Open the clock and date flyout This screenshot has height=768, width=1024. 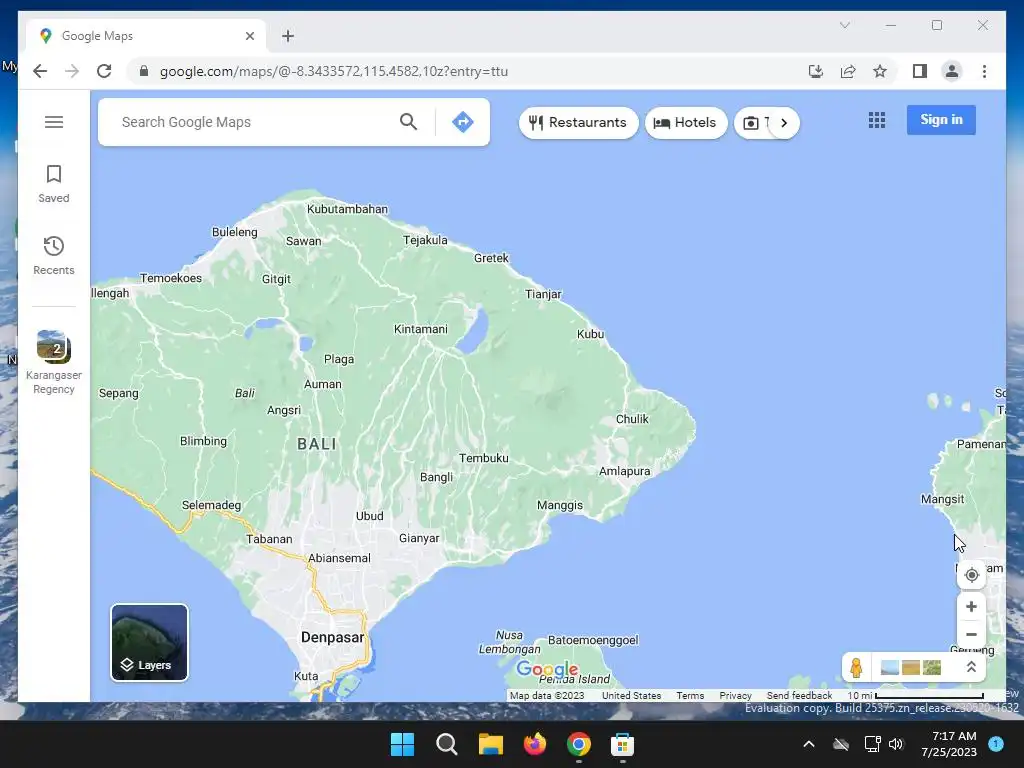click(x=949, y=744)
